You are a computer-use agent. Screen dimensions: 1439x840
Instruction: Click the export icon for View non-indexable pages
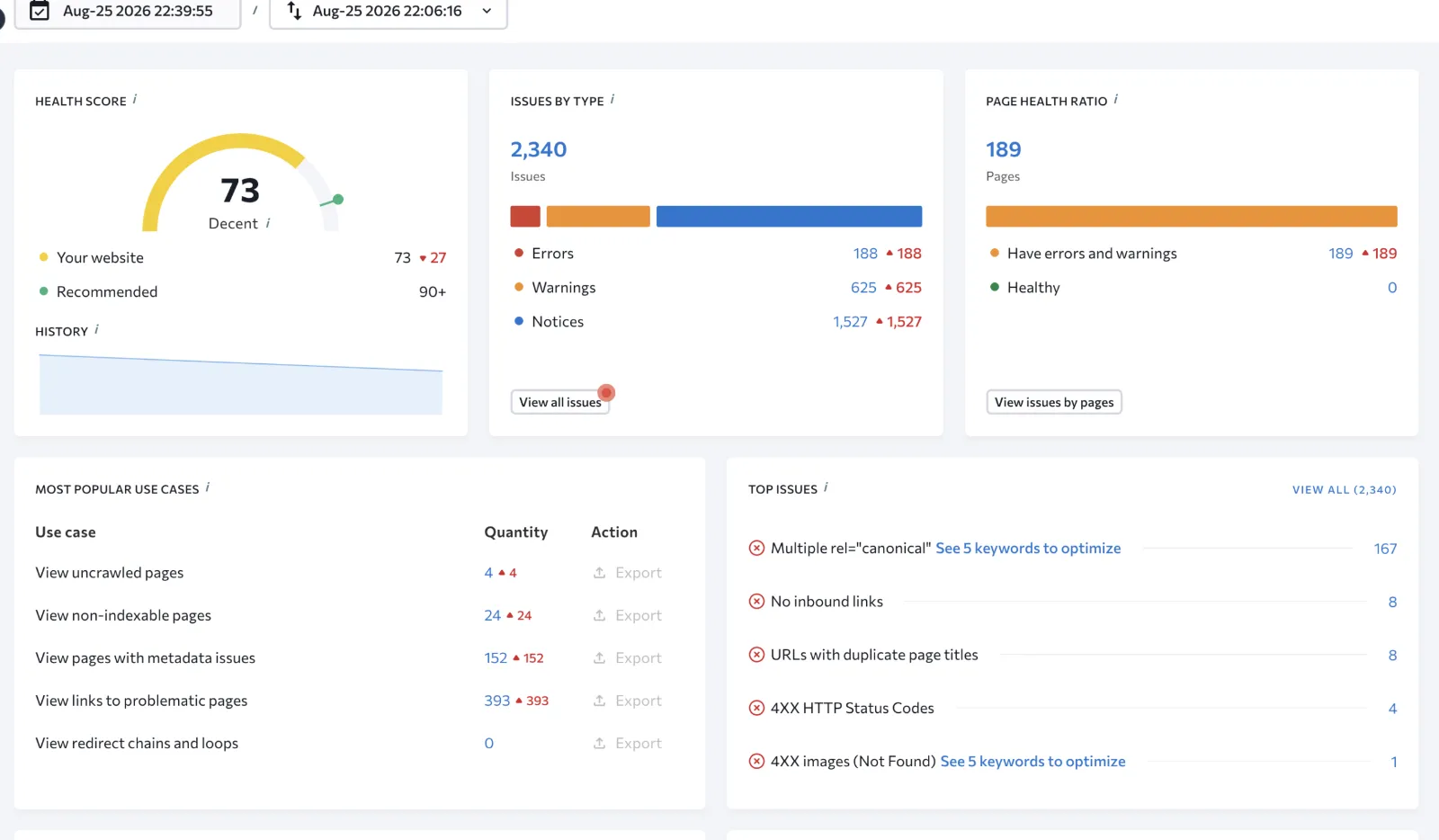[599, 615]
